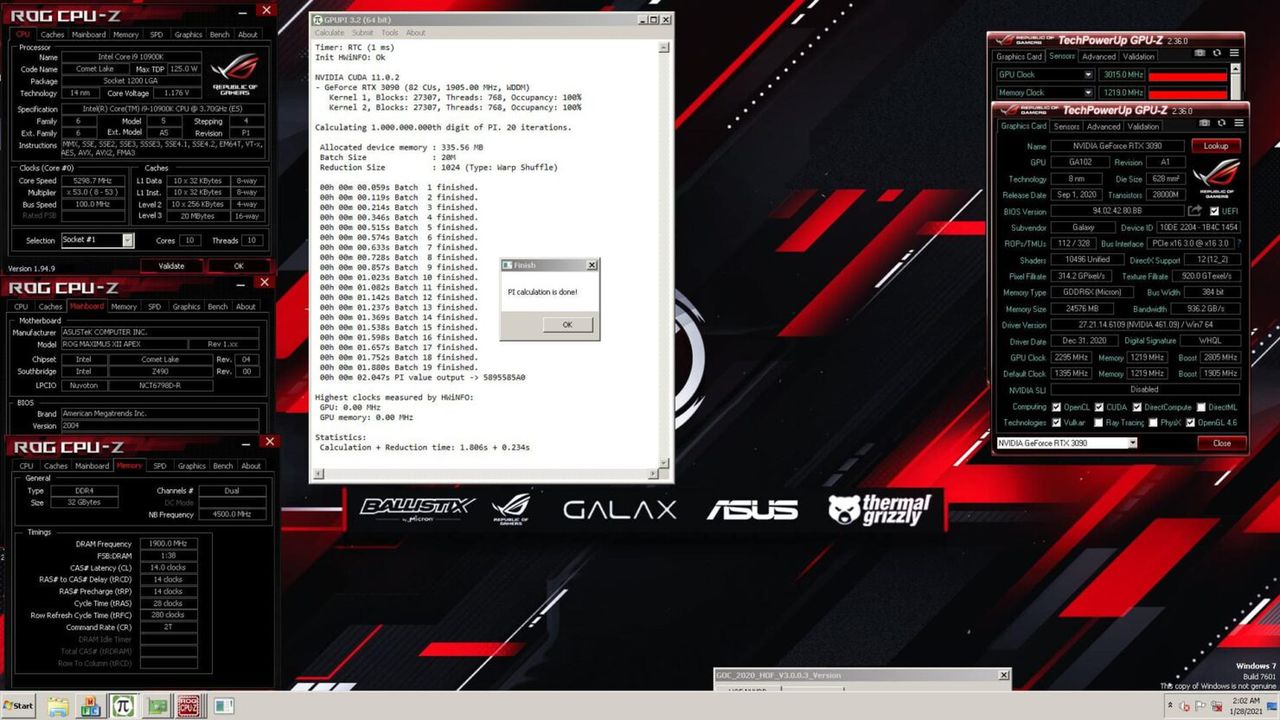Image resolution: width=1280 pixels, height=720 pixels.
Task: Switch to Advanced tab in front GPU-Z window
Action: coord(1103,127)
